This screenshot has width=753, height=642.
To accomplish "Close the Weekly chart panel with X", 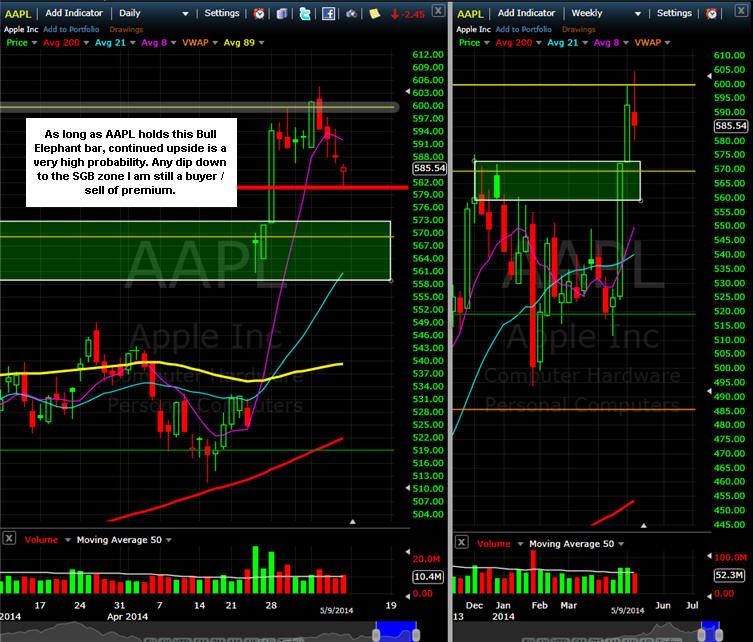I will pos(741,11).
